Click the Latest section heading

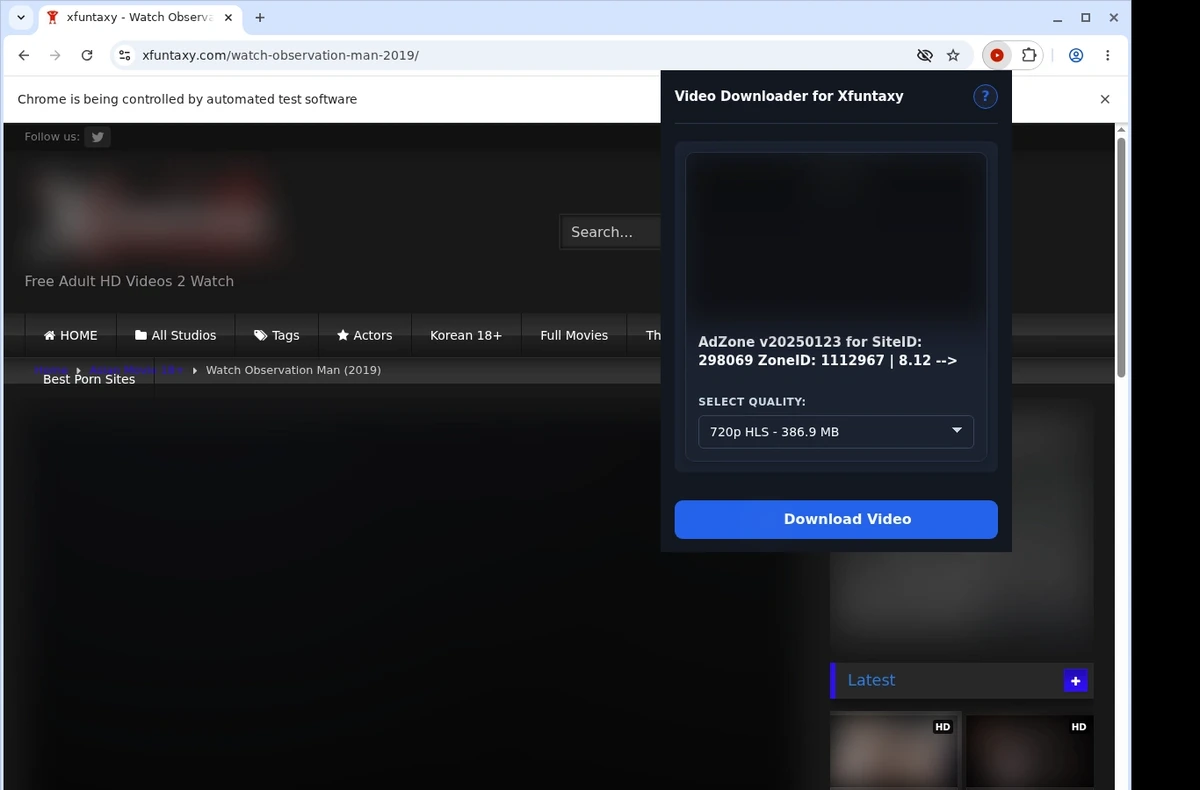(871, 680)
